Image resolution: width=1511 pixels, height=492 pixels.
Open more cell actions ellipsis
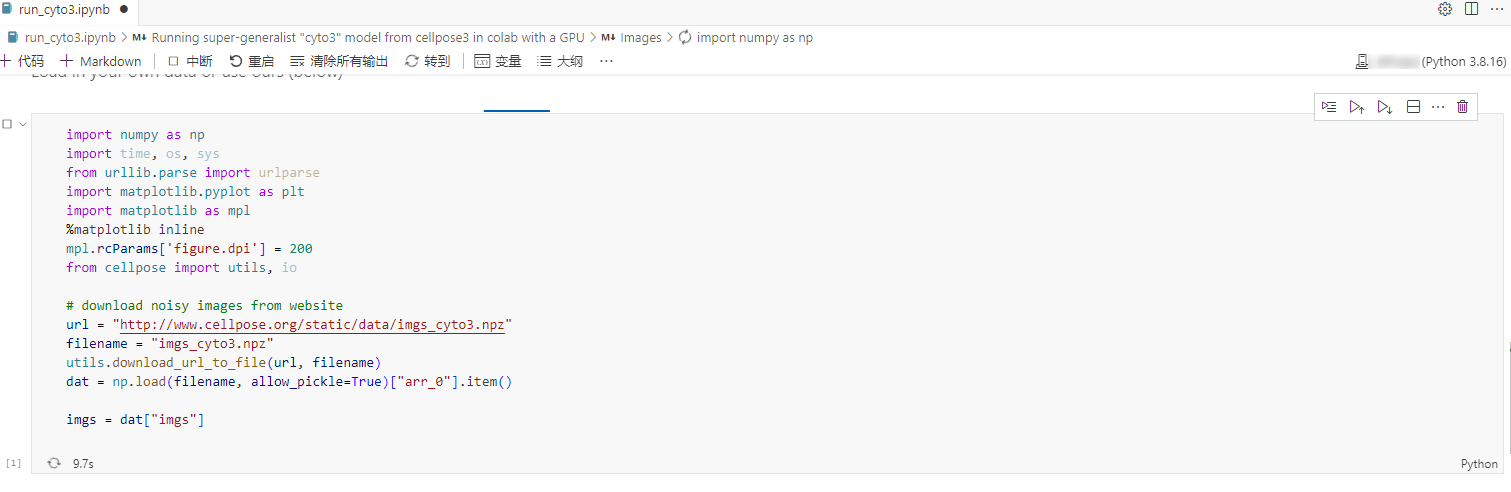[1438, 107]
